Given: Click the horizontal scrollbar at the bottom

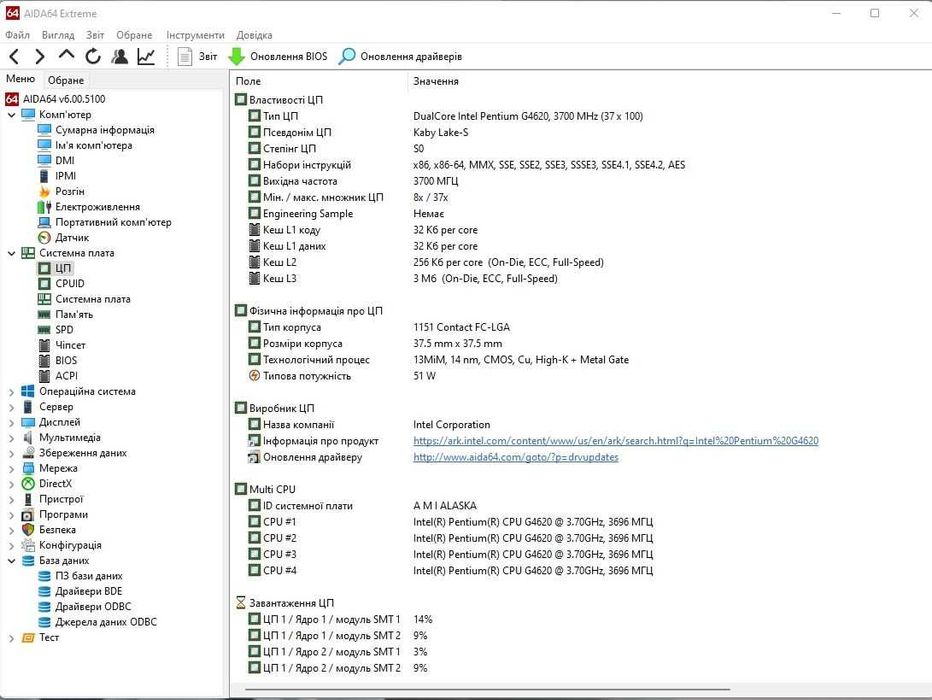Looking at the screenshot, I should (487, 690).
